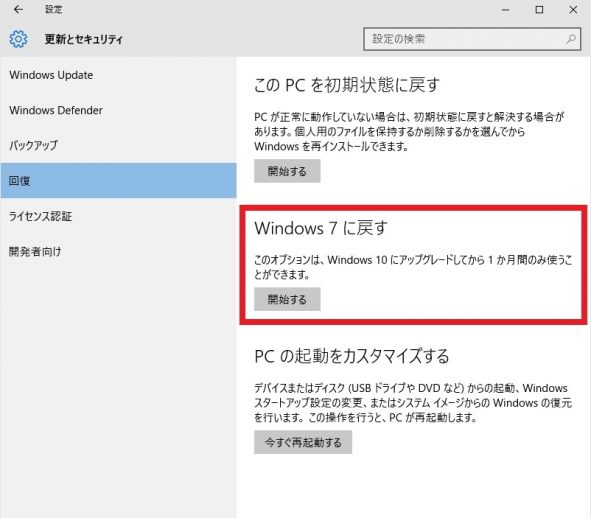Select 開発者向け in sidebar
This screenshot has width=591, height=518.
point(118,251)
